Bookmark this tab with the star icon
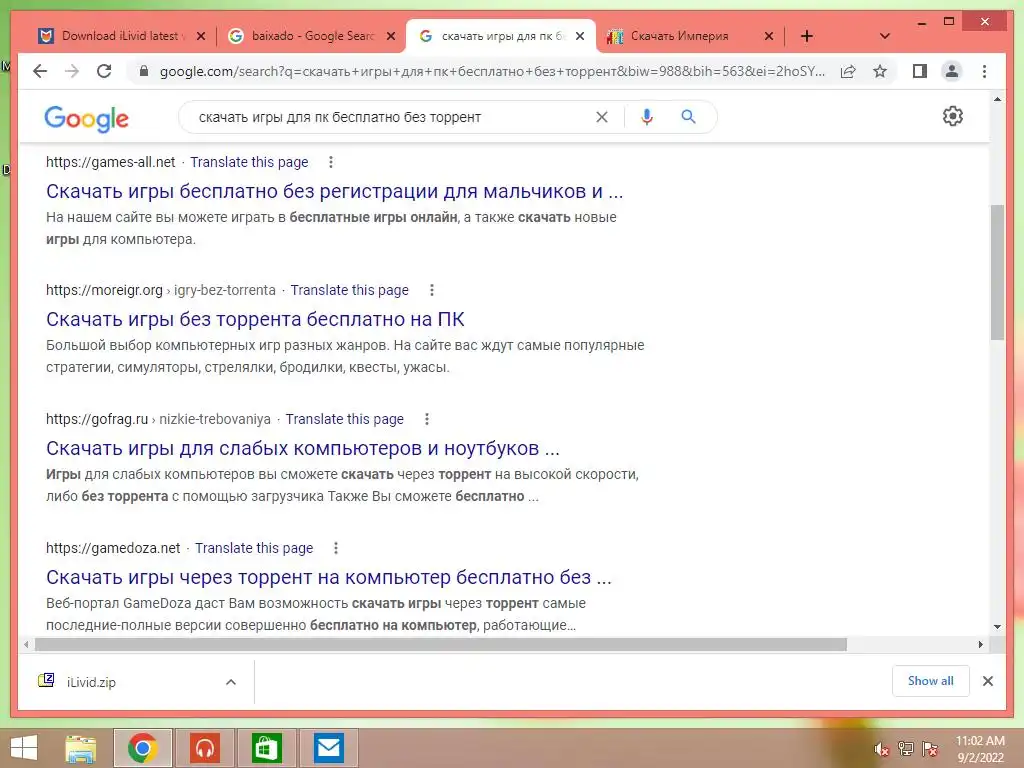 pos(880,71)
